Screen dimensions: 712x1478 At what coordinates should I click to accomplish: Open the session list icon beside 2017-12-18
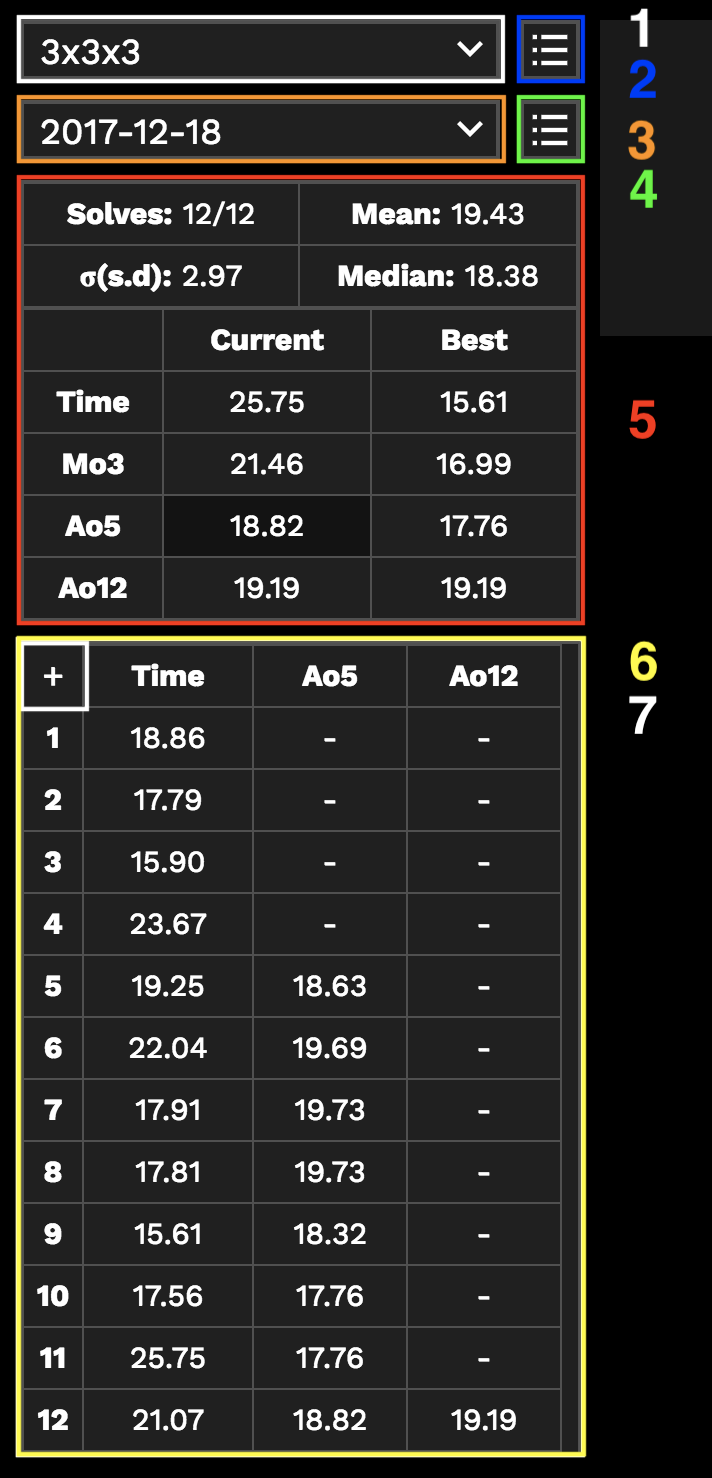(x=550, y=129)
